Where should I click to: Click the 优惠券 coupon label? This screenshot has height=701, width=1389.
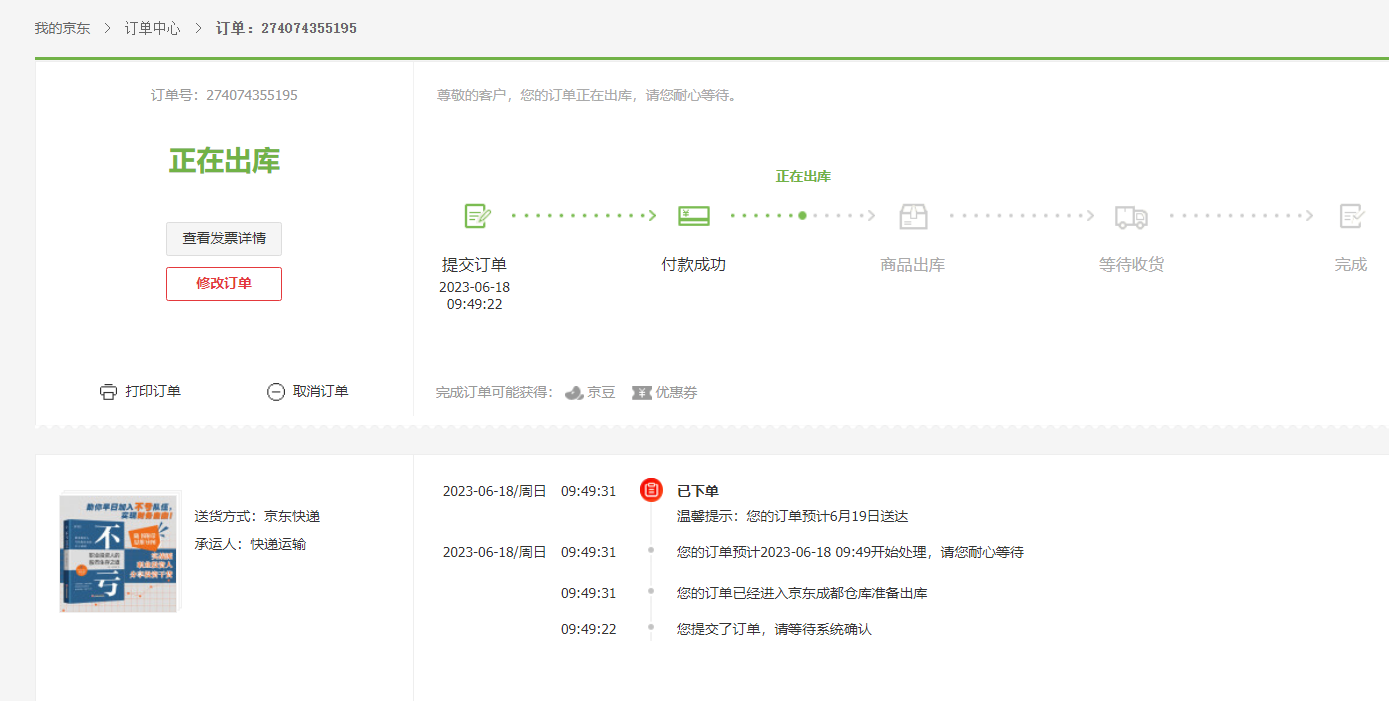click(676, 393)
